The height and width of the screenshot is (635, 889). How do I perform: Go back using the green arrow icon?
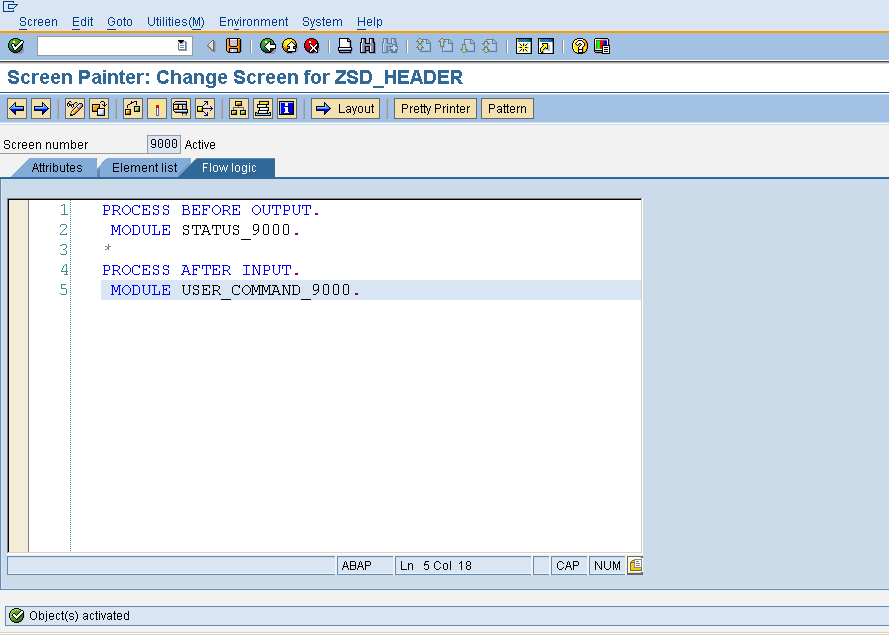click(x=266, y=45)
